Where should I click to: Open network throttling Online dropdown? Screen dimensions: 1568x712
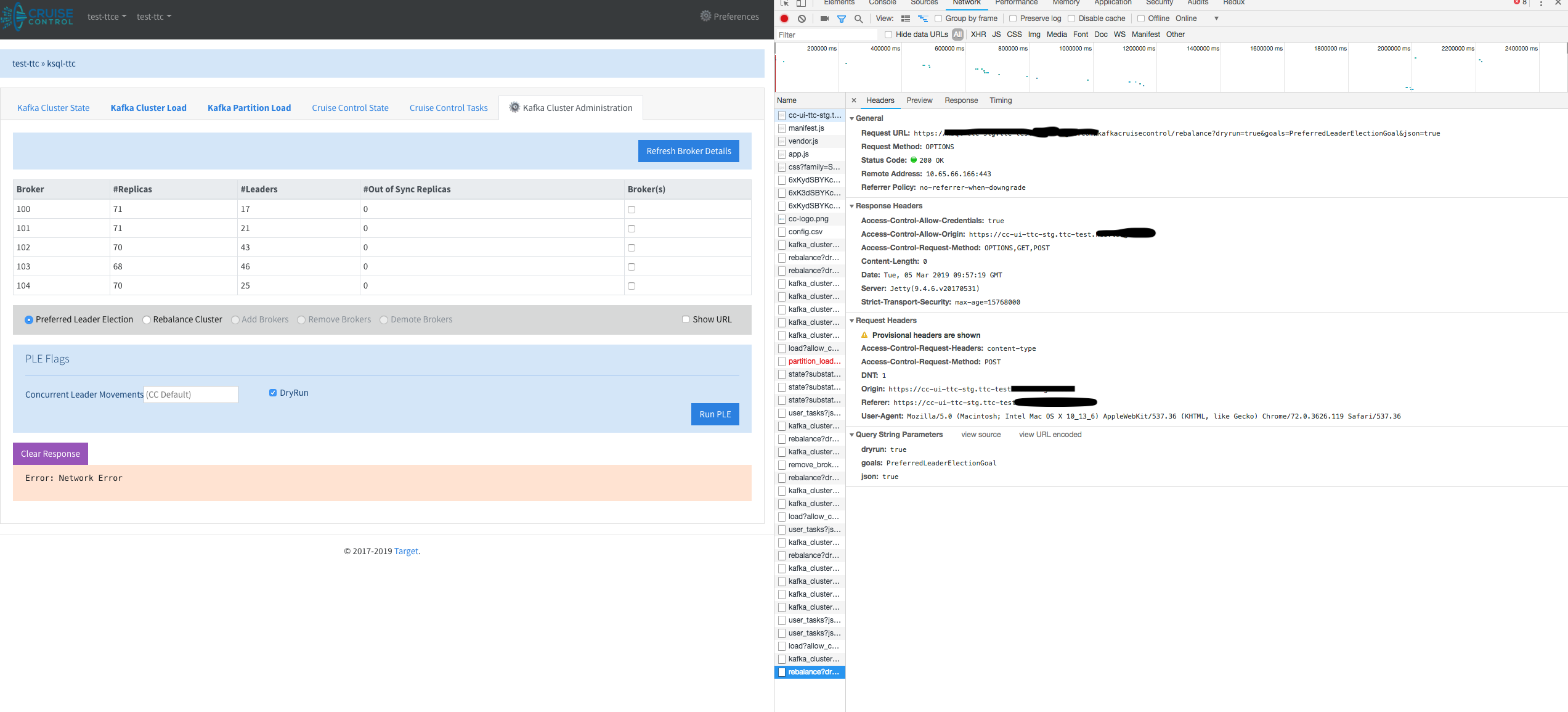coord(1196,18)
